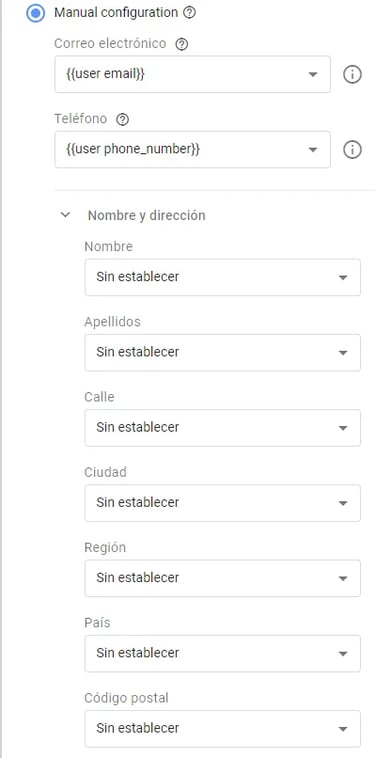Click the Nombre y dirección heading
This screenshot has height=758, width=375.
coord(146,216)
